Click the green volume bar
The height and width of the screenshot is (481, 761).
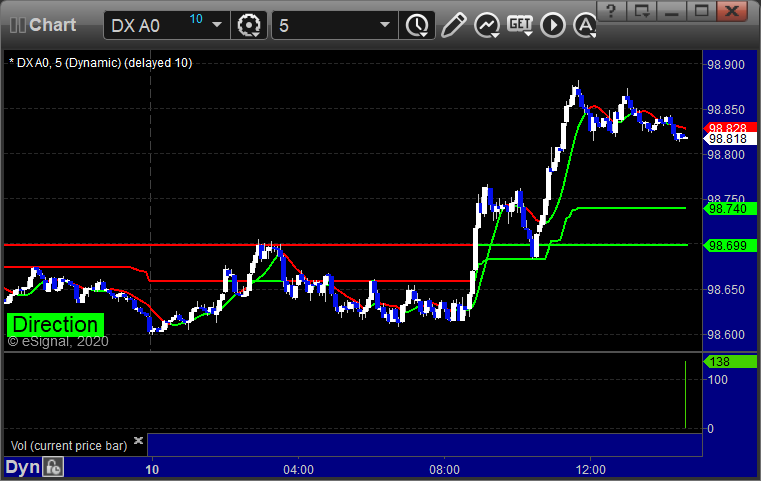click(685, 395)
